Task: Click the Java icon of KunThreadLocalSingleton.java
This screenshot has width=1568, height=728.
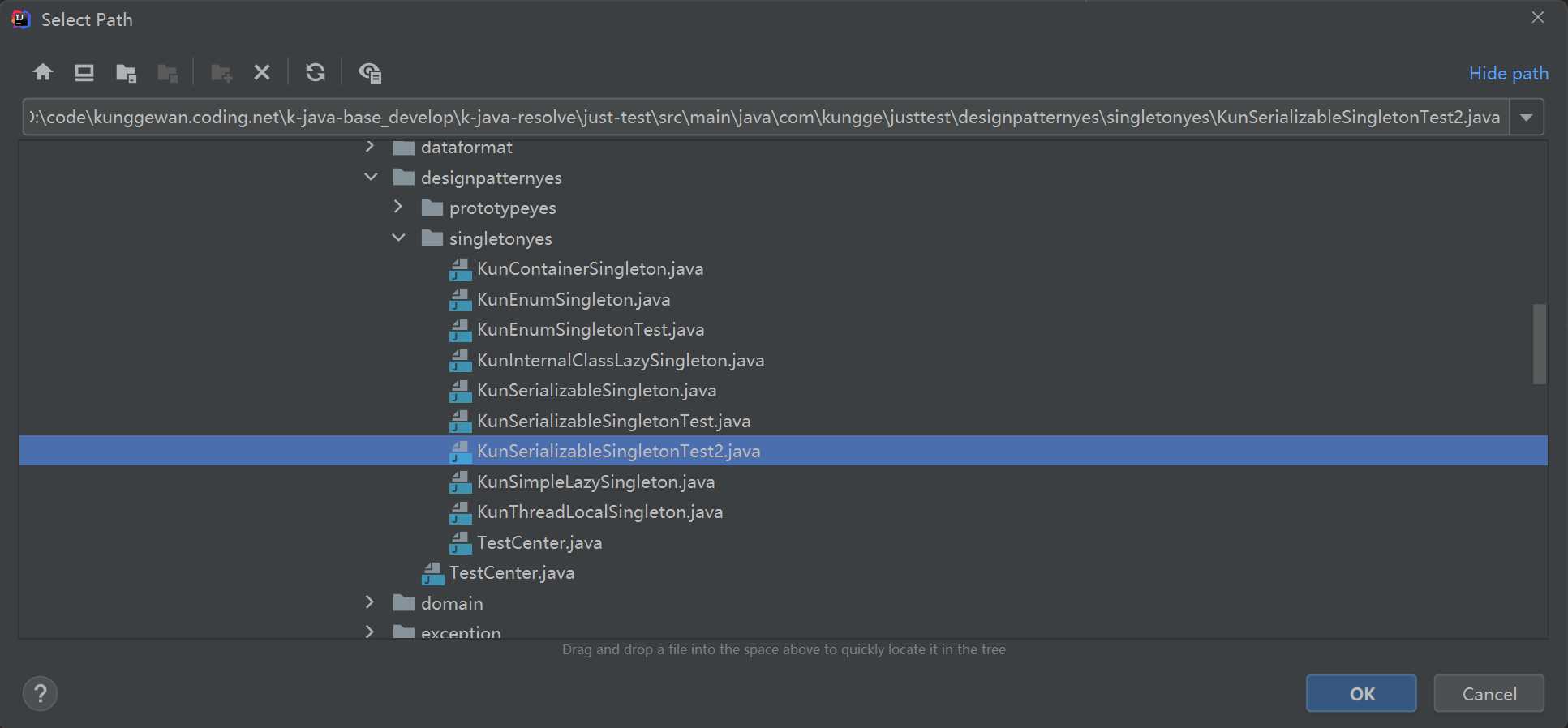Action: 460,512
